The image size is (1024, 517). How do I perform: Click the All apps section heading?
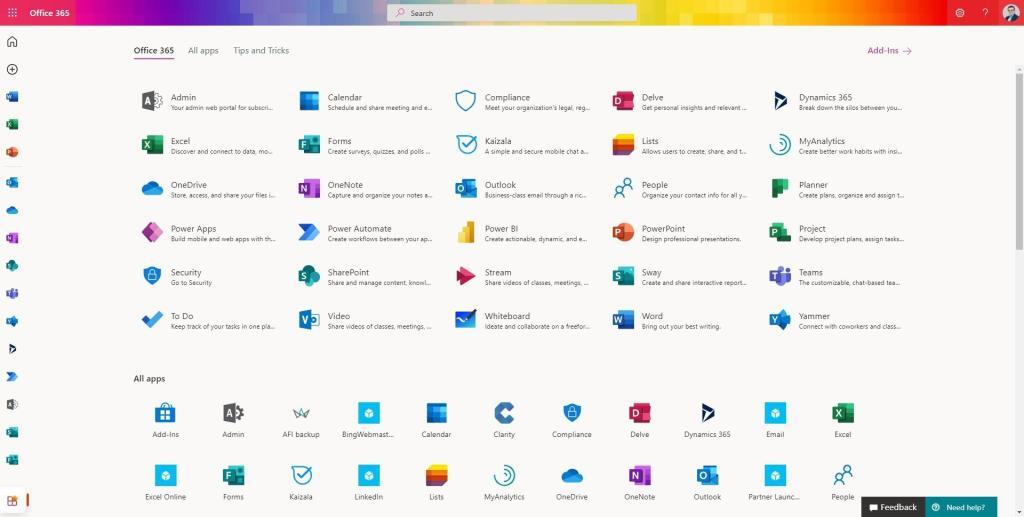coord(150,379)
